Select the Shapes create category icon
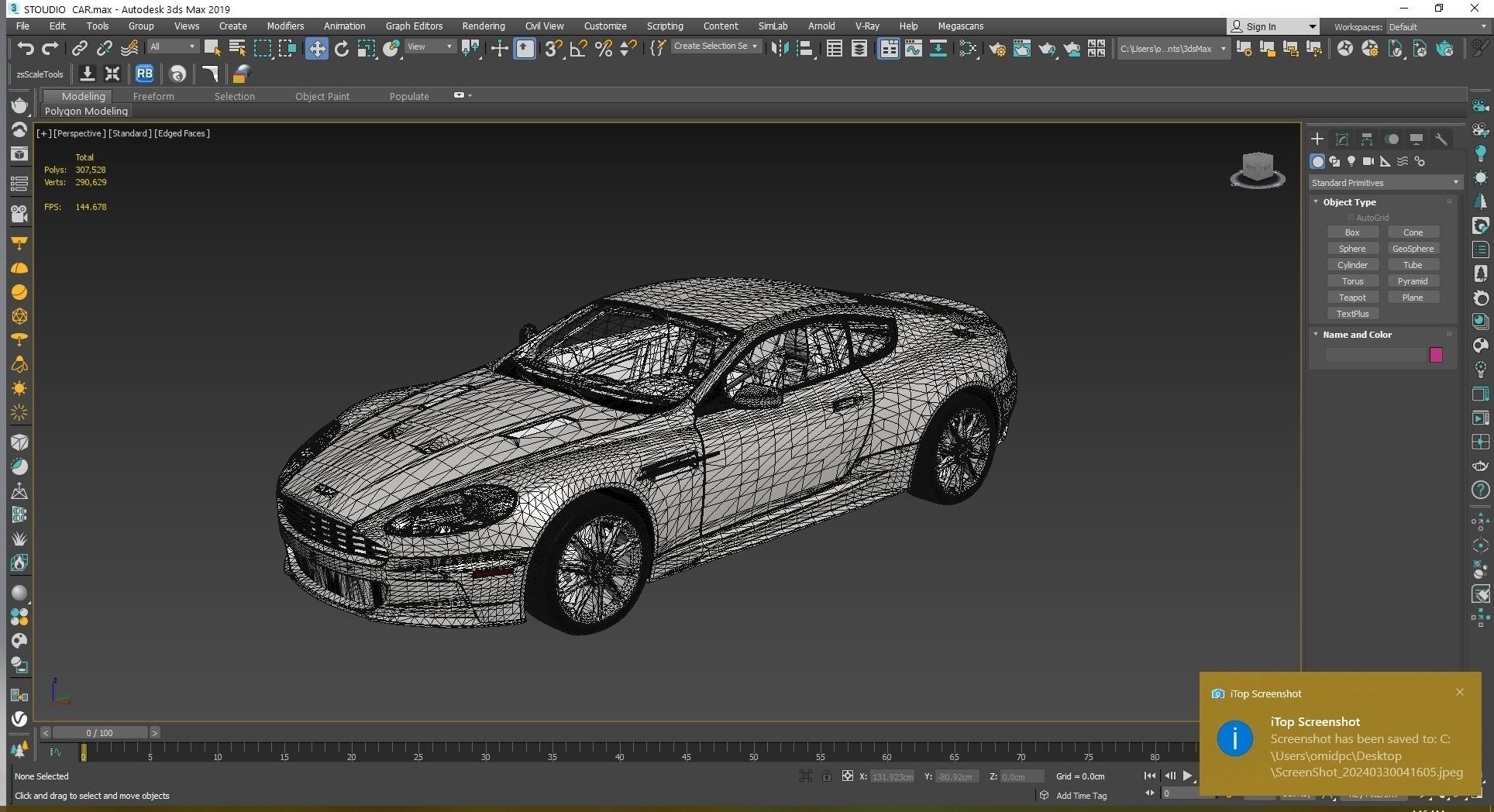 pyautogui.click(x=1334, y=161)
